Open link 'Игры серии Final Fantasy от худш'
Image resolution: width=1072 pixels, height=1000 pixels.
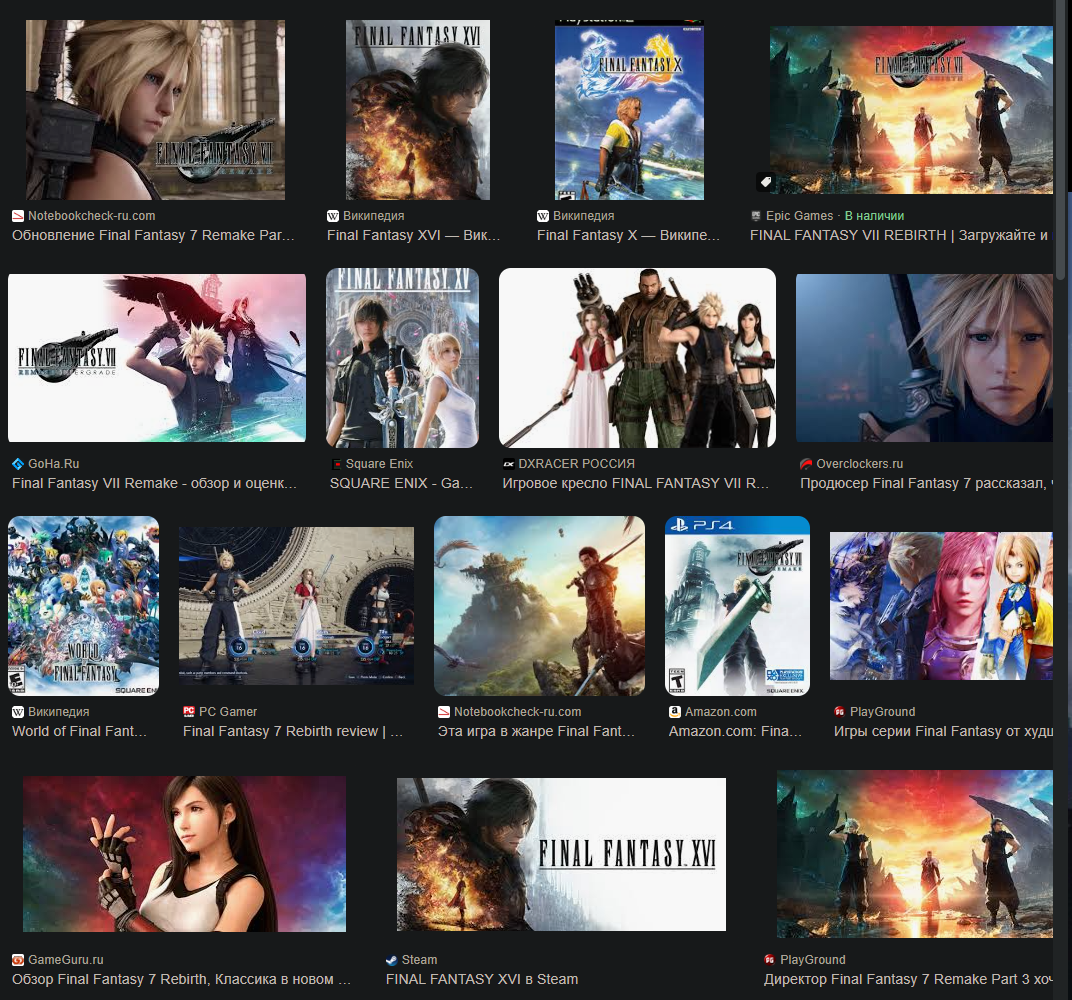943,731
